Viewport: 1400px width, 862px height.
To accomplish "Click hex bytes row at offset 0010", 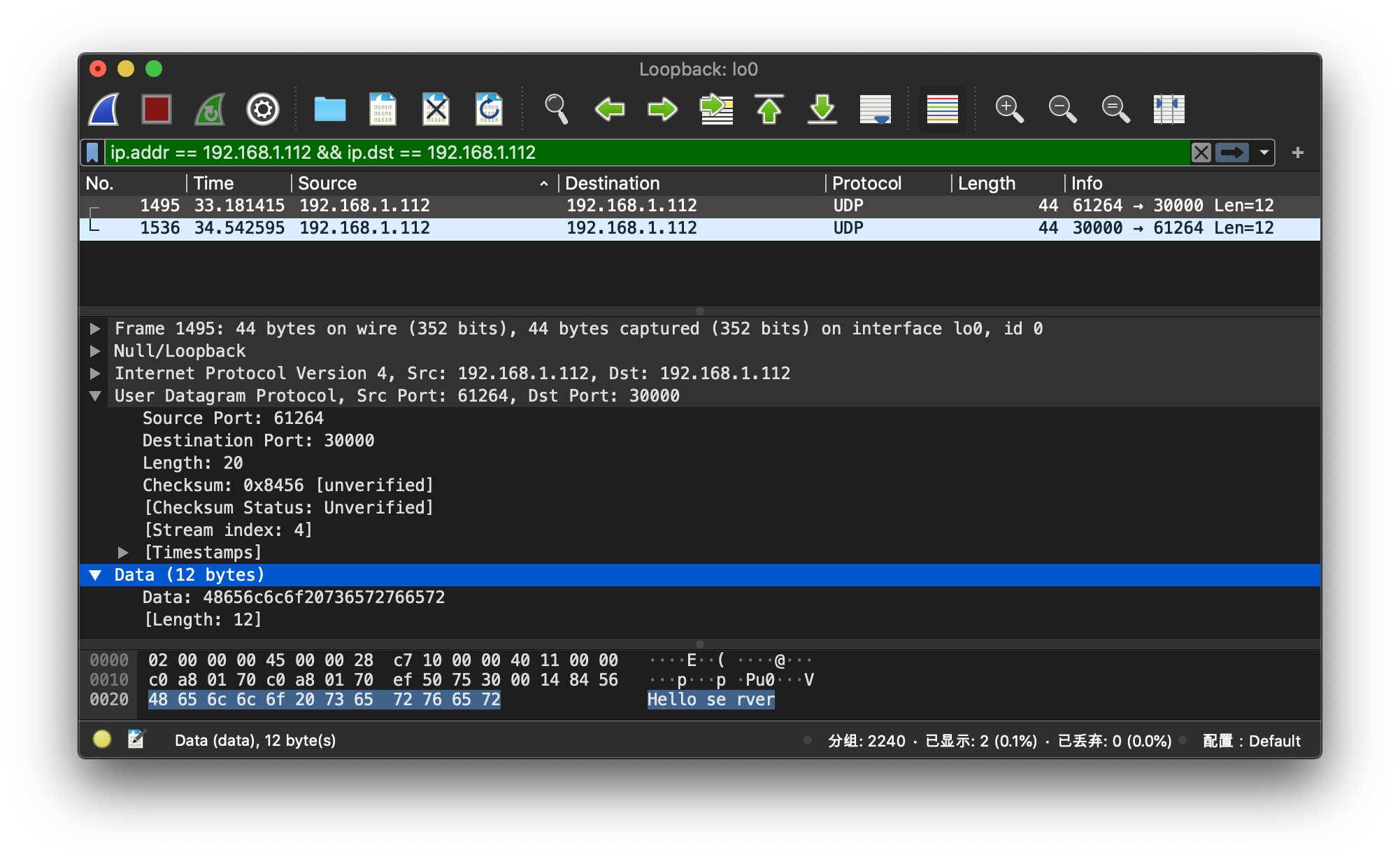I will 383,680.
